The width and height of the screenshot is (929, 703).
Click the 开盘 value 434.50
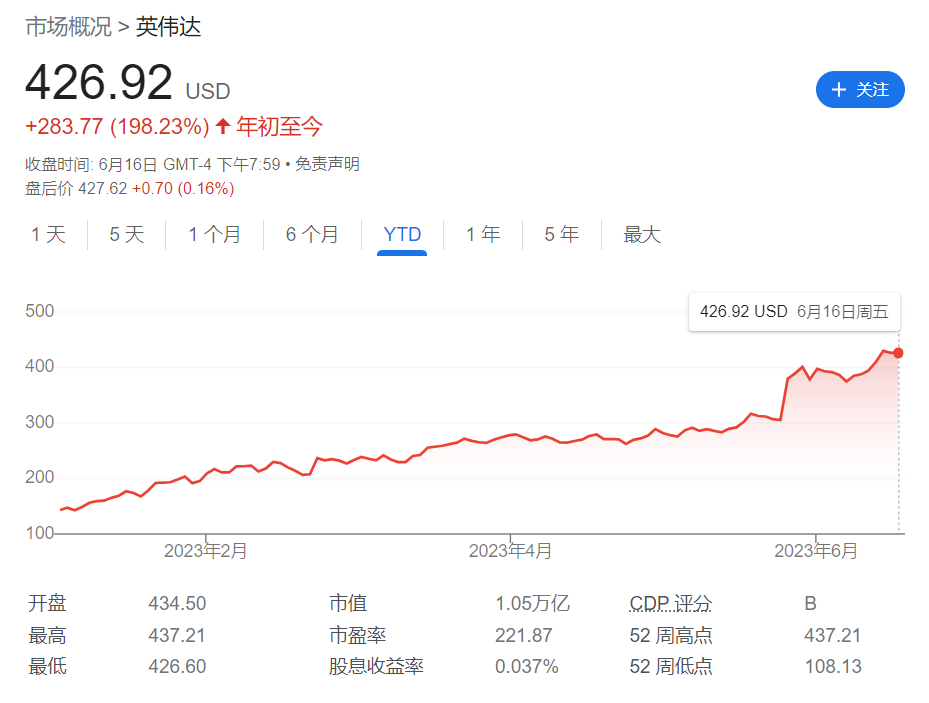pyautogui.click(x=177, y=604)
